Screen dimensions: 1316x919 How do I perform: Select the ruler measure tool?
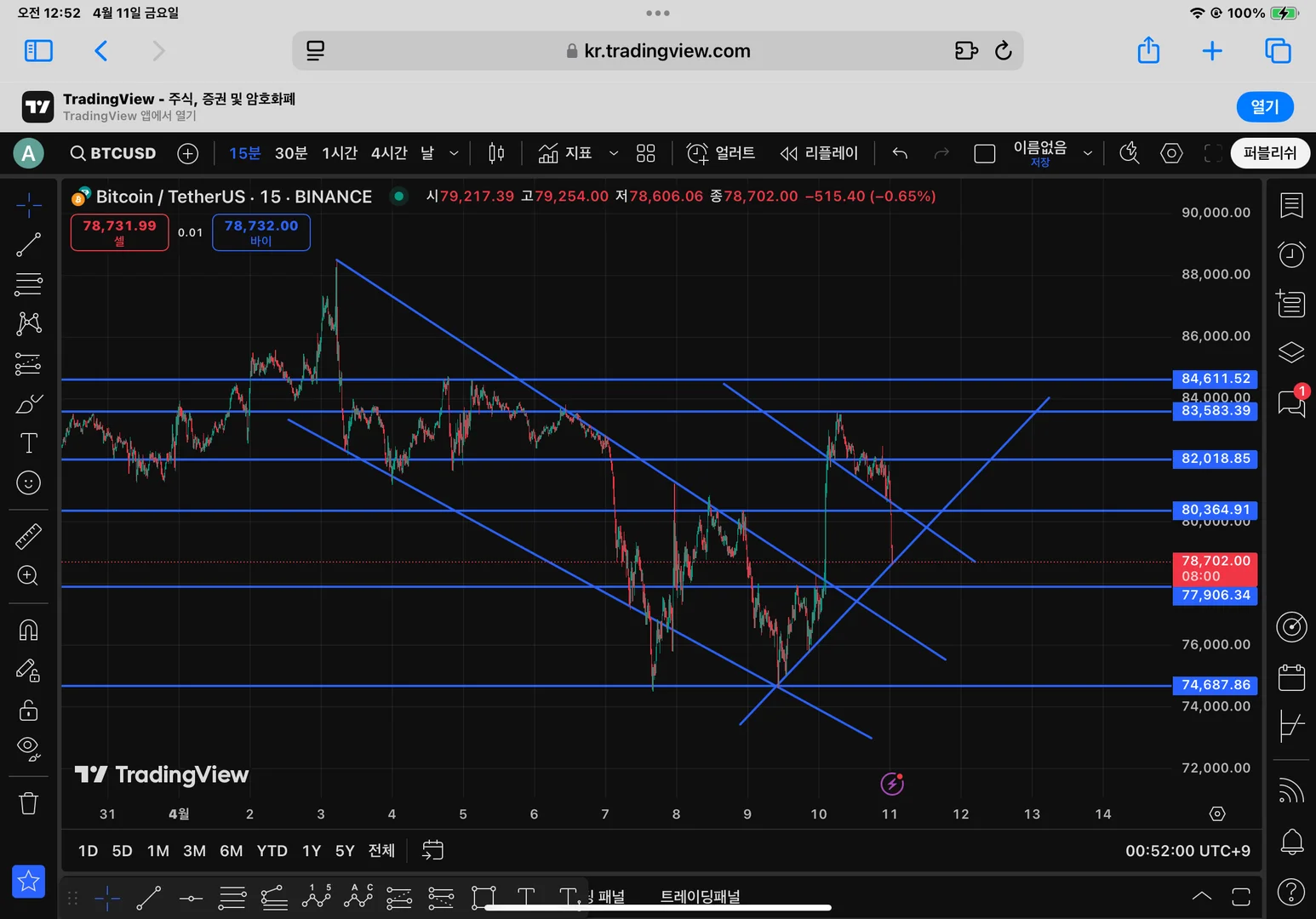pos(28,536)
